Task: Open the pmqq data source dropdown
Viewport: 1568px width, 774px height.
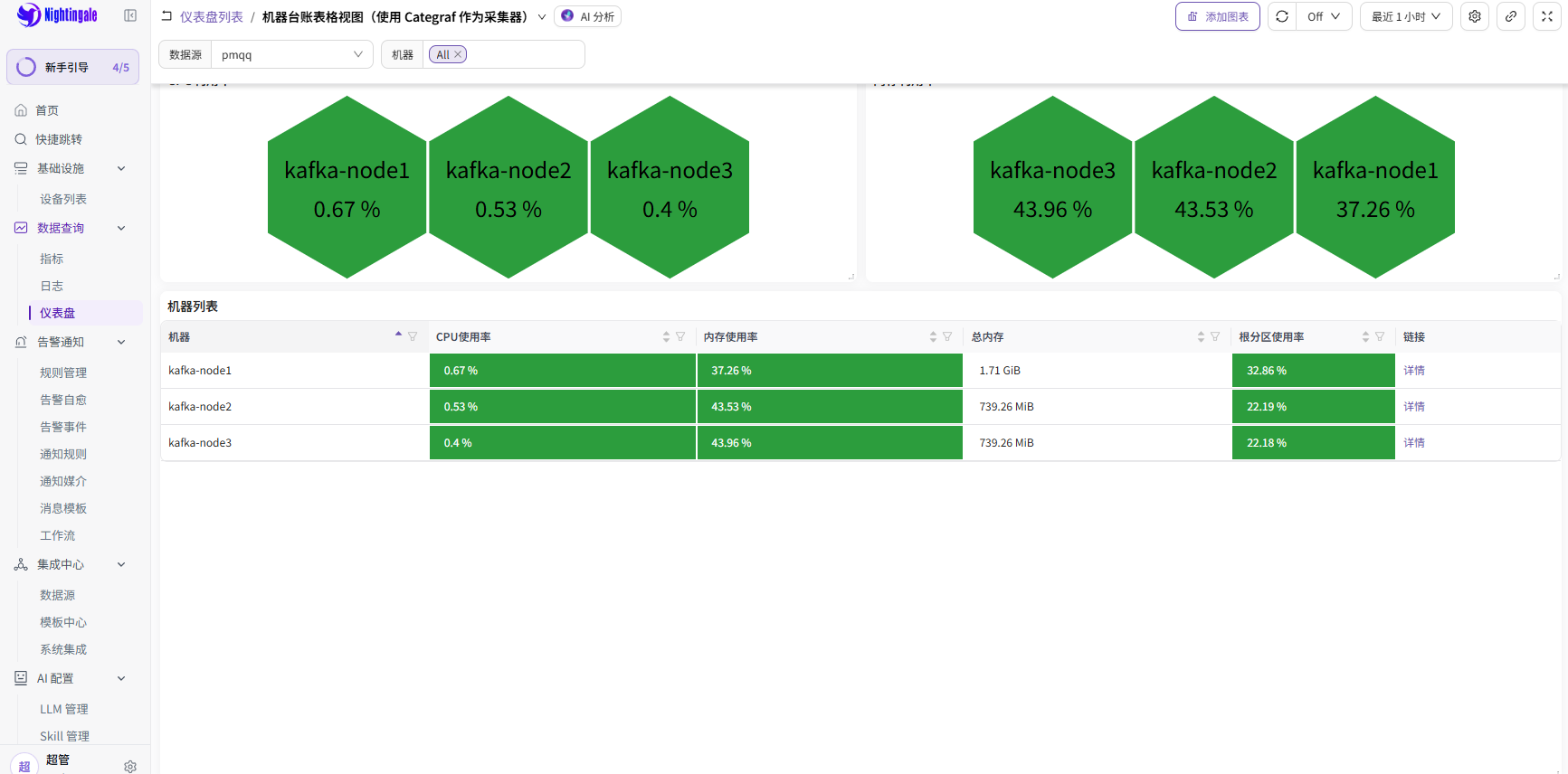Action: [292, 54]
